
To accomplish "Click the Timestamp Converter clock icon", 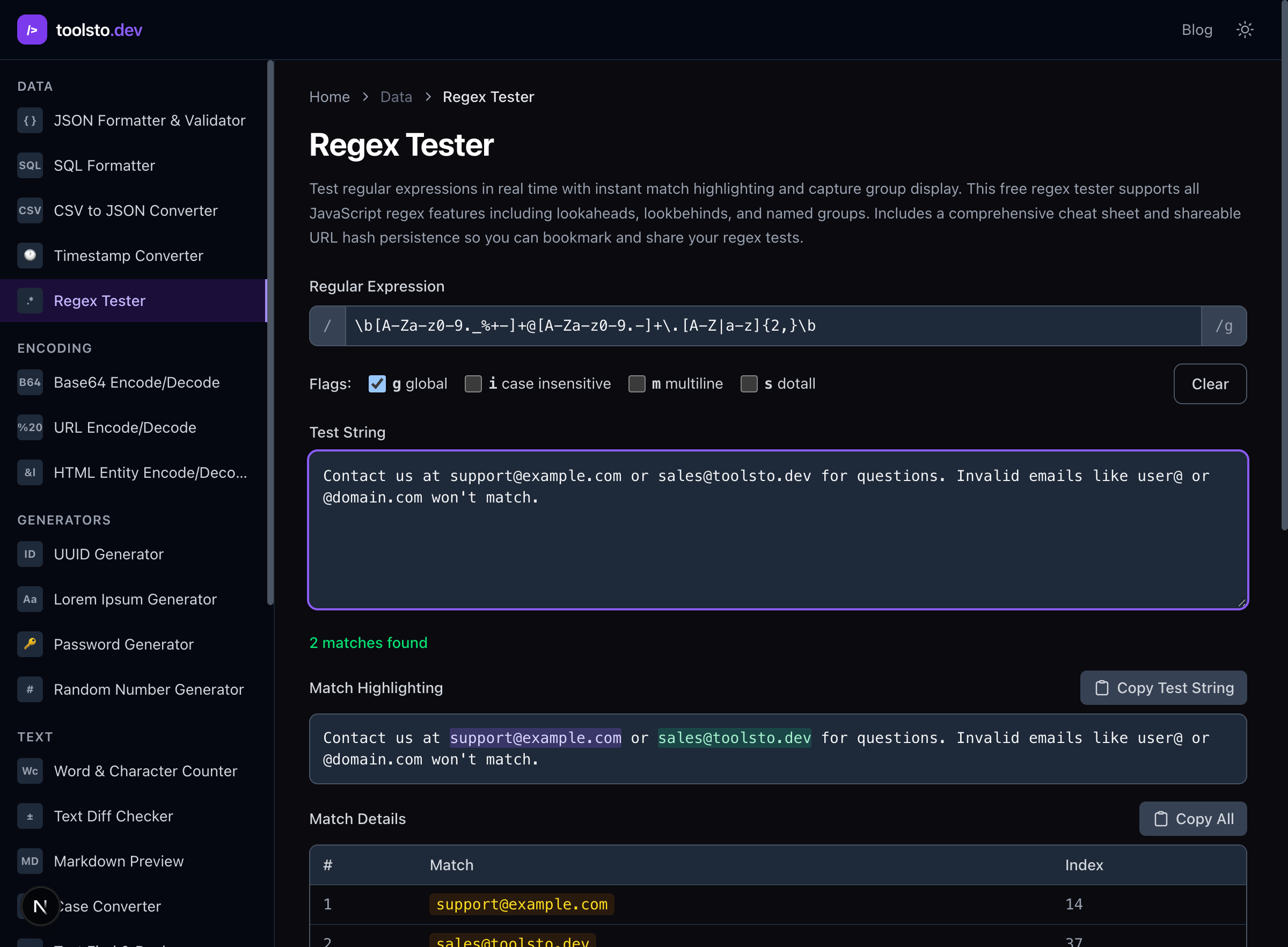I will click(30, 256).
